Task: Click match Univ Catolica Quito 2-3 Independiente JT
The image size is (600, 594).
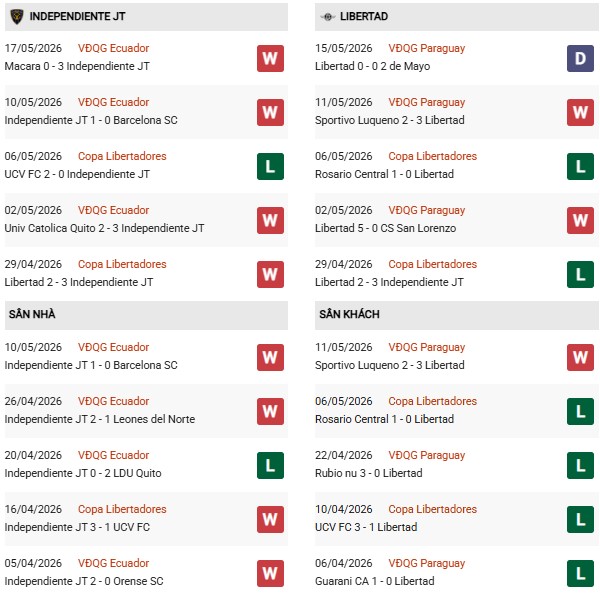Action: (104, 228)
